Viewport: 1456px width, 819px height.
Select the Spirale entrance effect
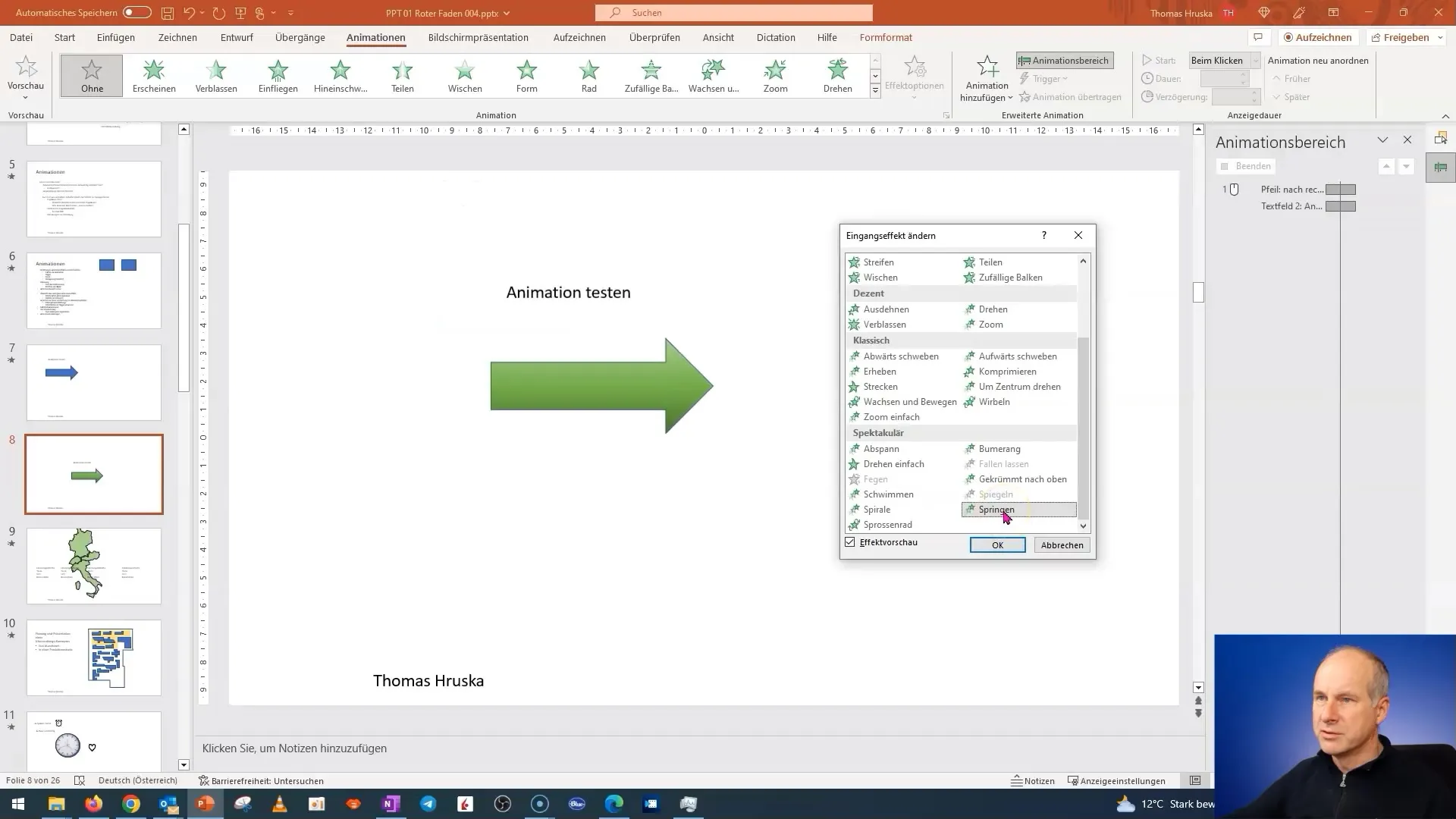[877, 510]
